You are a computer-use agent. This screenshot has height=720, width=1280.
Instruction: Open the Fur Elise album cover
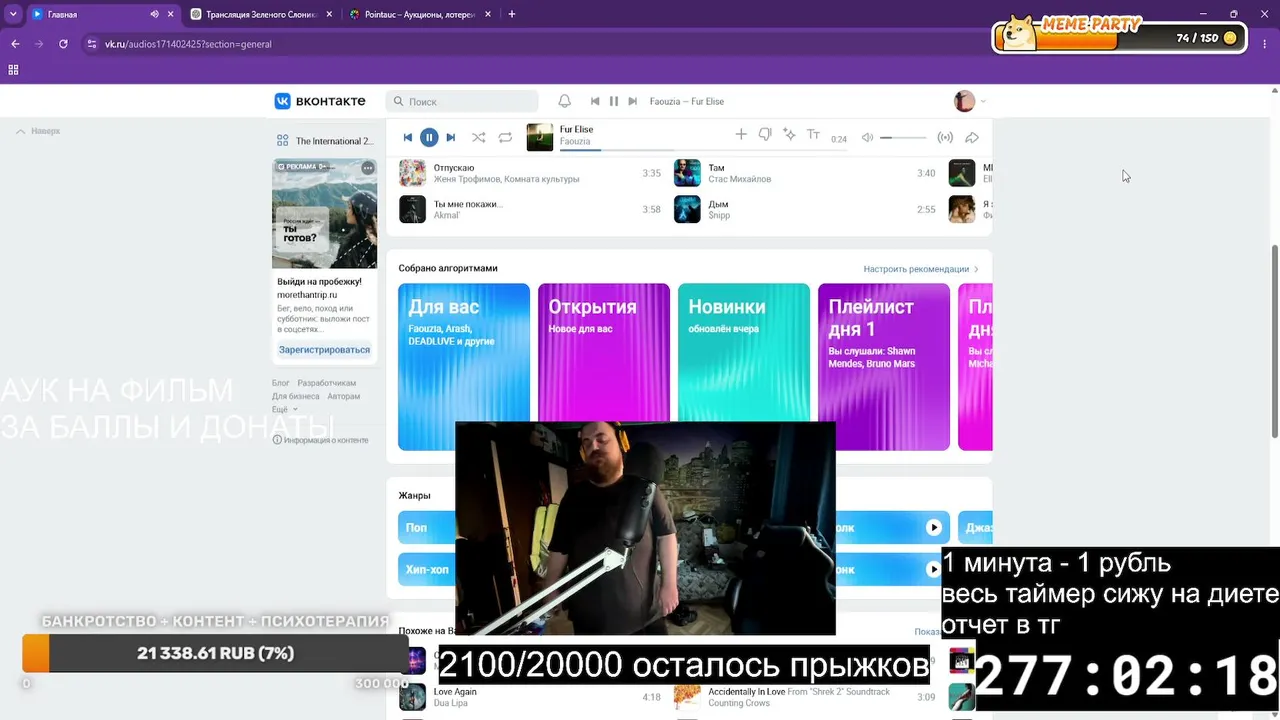(540, 137)
